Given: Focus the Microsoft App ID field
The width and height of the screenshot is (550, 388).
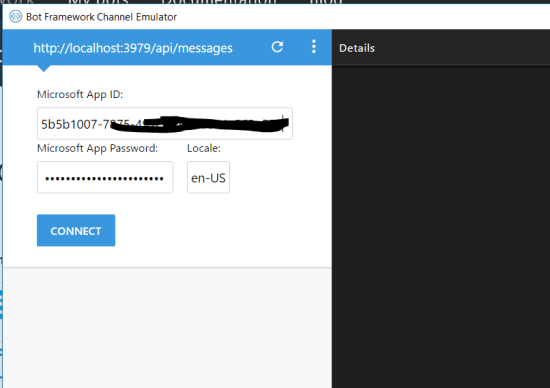Looking at the screenshot, I should tap(165, 123).
